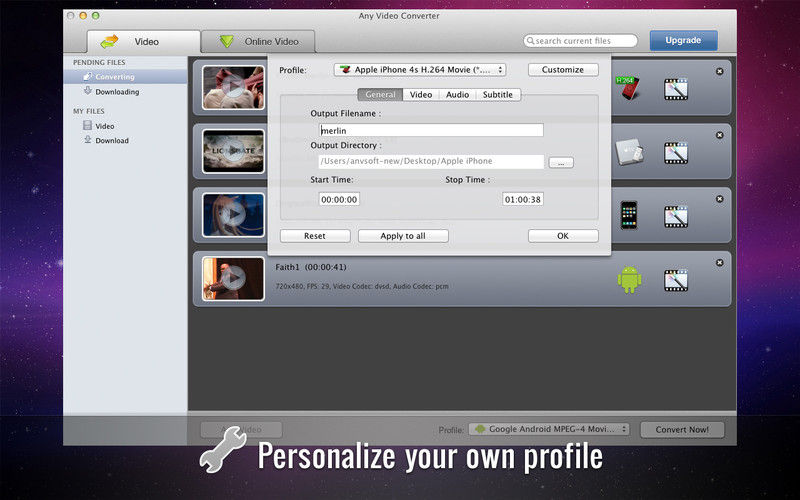Screen dimensions: 800x500
Task: Remove the first video with its X icon
Action: pyautogui.click(x=719, y=71)
